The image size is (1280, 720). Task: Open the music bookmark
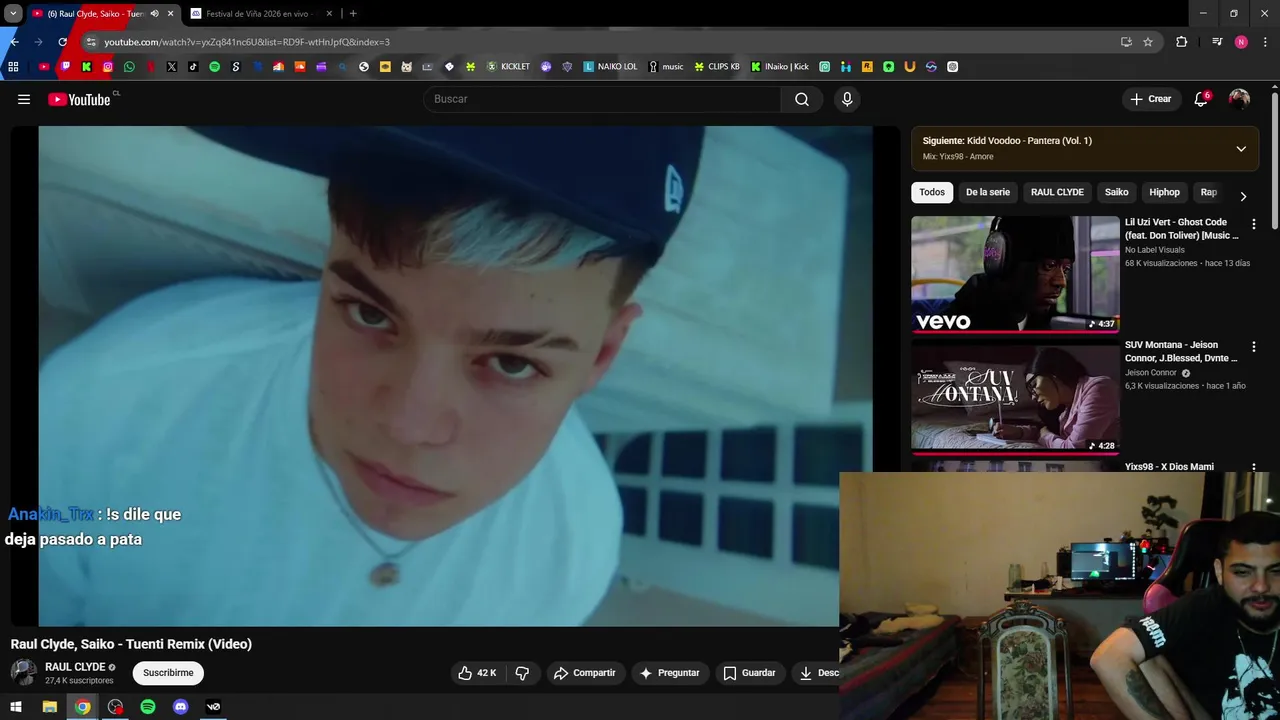pos(666,67)
